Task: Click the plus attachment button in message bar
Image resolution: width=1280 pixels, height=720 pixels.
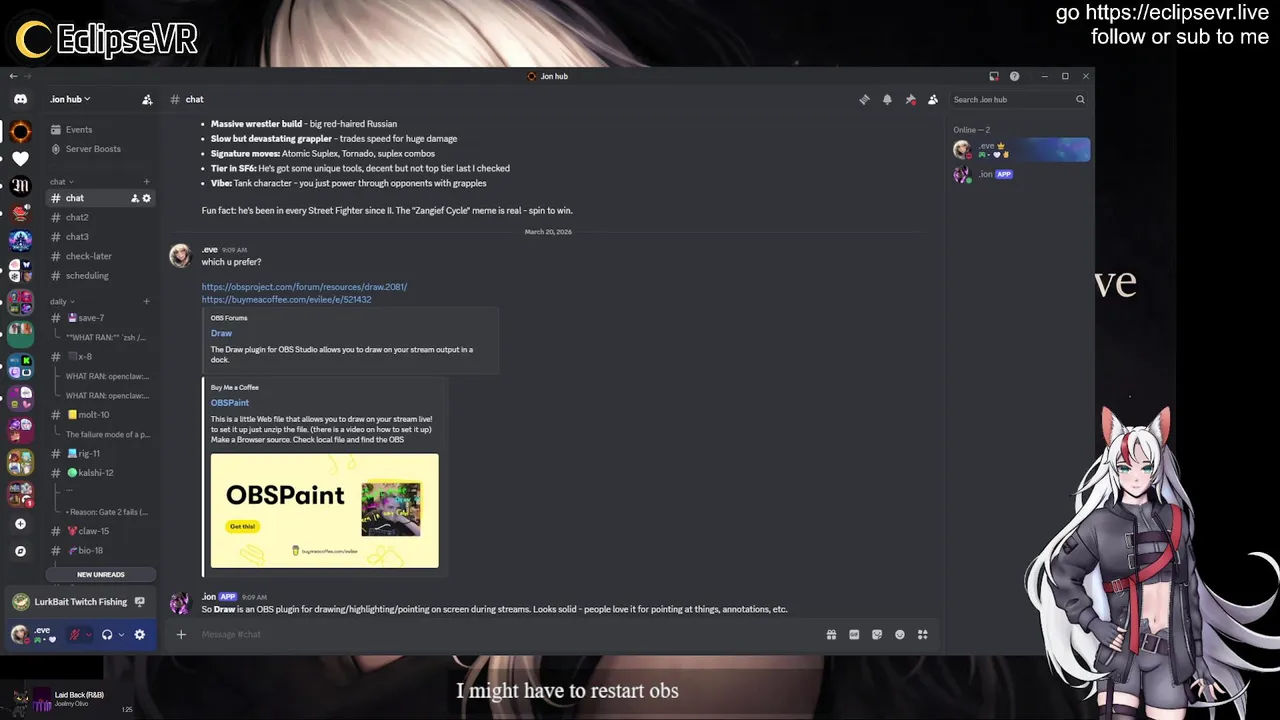Action: point(181,634)
